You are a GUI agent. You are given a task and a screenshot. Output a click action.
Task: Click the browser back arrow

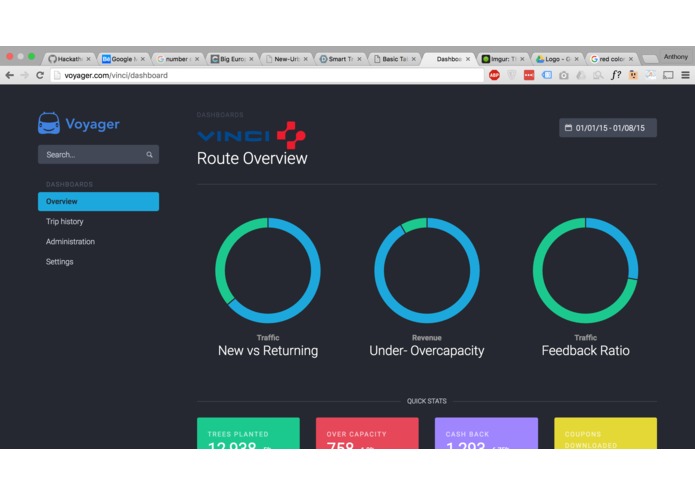pos(10,75)
